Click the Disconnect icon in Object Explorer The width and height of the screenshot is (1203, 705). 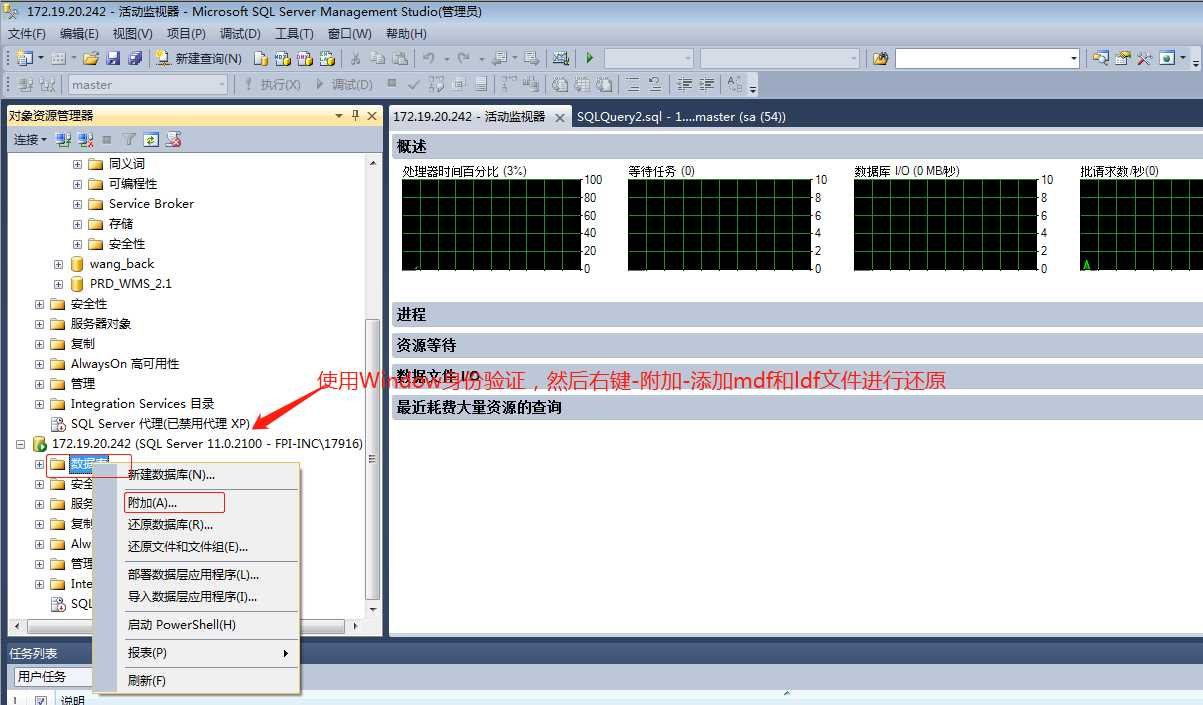coord(85,140)
